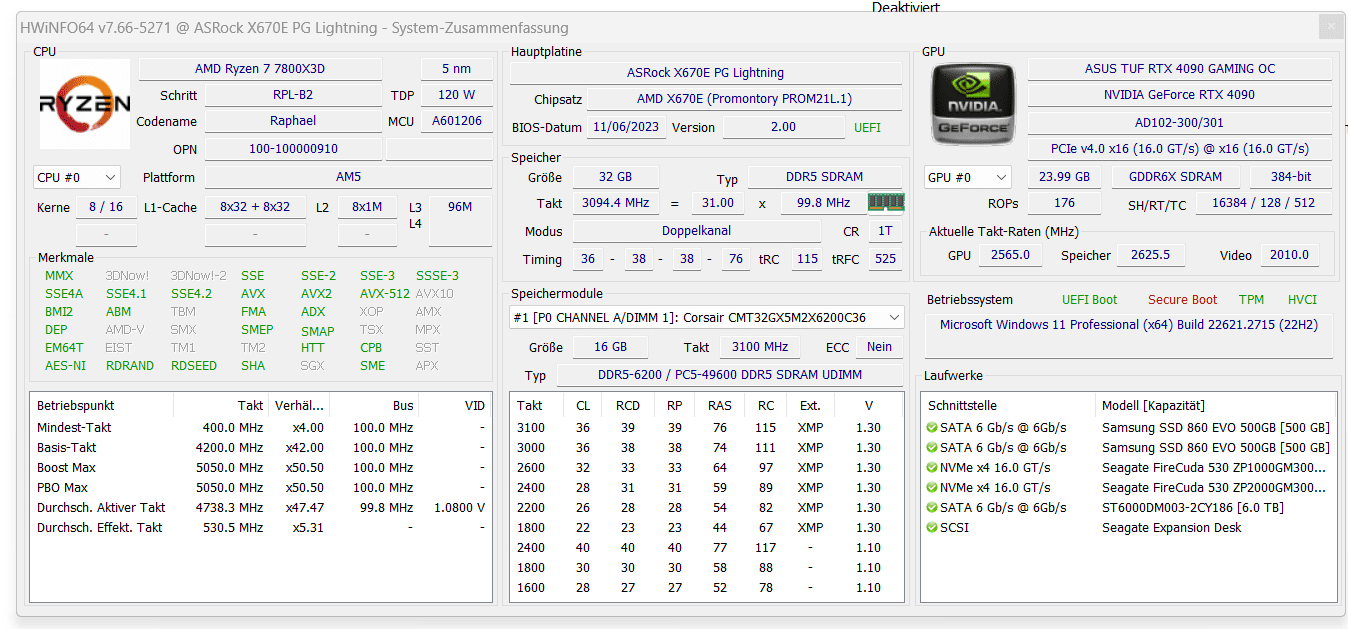Select the BIOS date 11/06/2023
The height and width of the screenshot is (629, 1348).
[x=628, y=127]
